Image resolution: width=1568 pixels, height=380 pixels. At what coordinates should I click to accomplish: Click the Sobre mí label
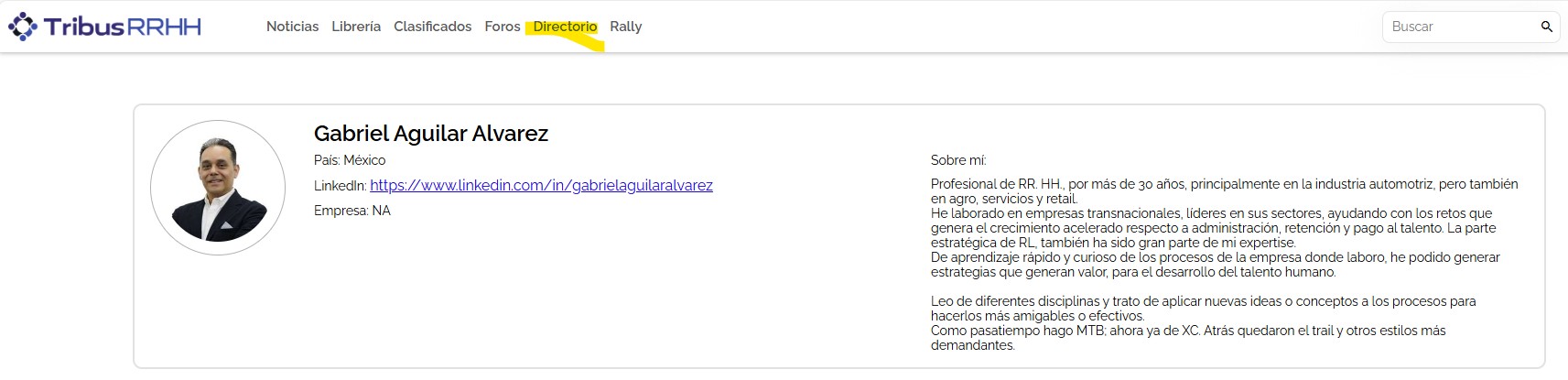[x=957, y=160]
